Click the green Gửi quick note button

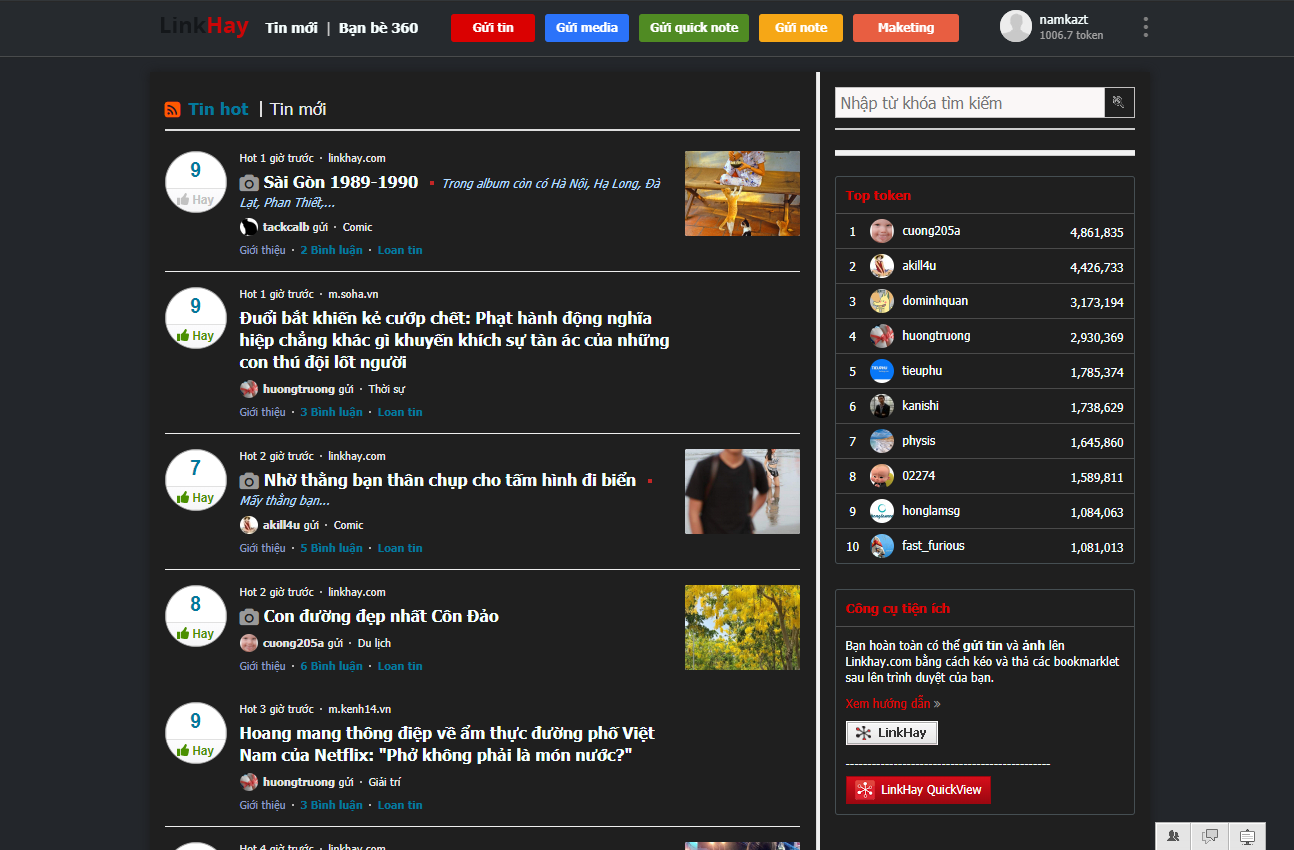tap(694, 28)
